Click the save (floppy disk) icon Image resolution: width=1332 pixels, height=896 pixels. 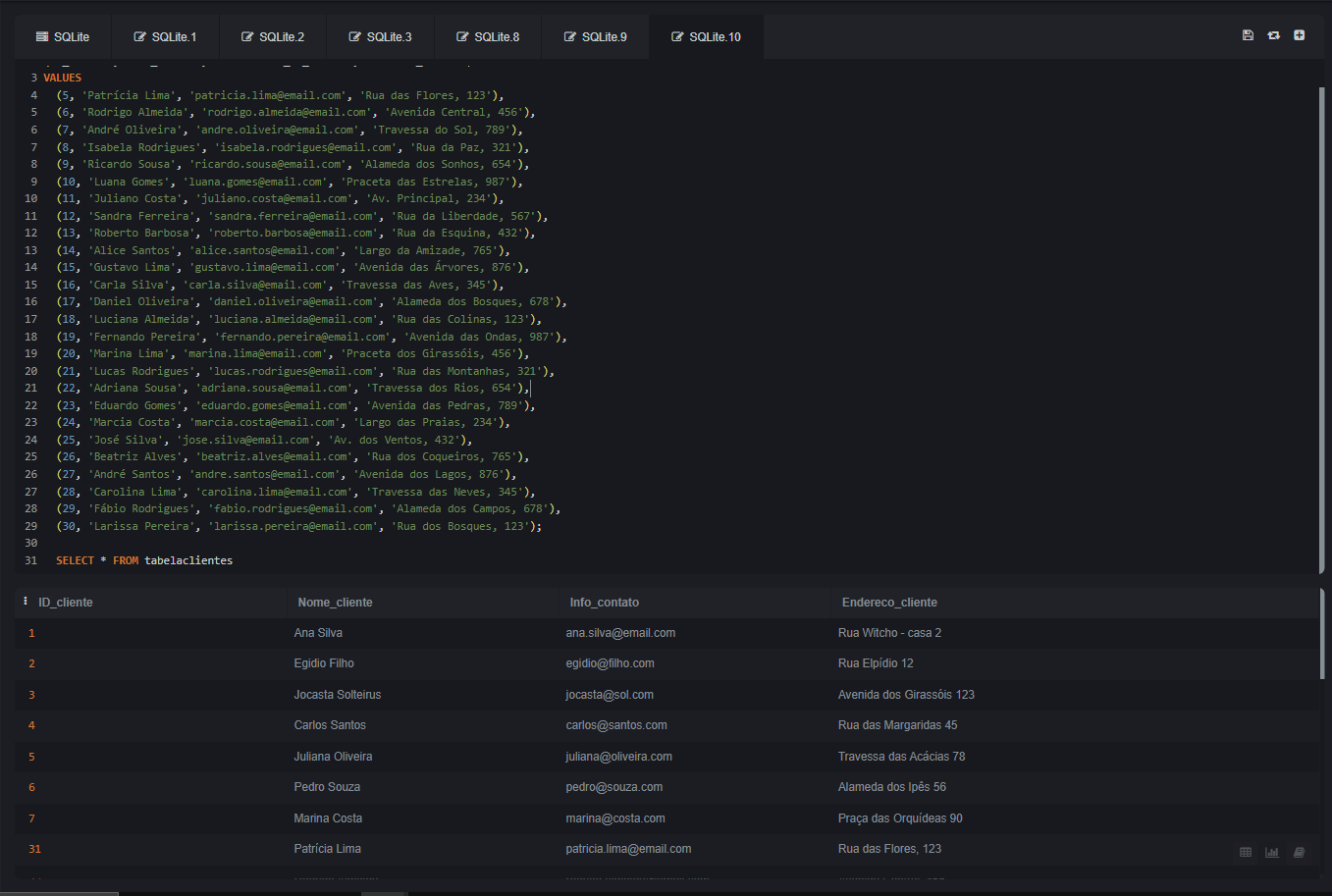point(1248,35)
